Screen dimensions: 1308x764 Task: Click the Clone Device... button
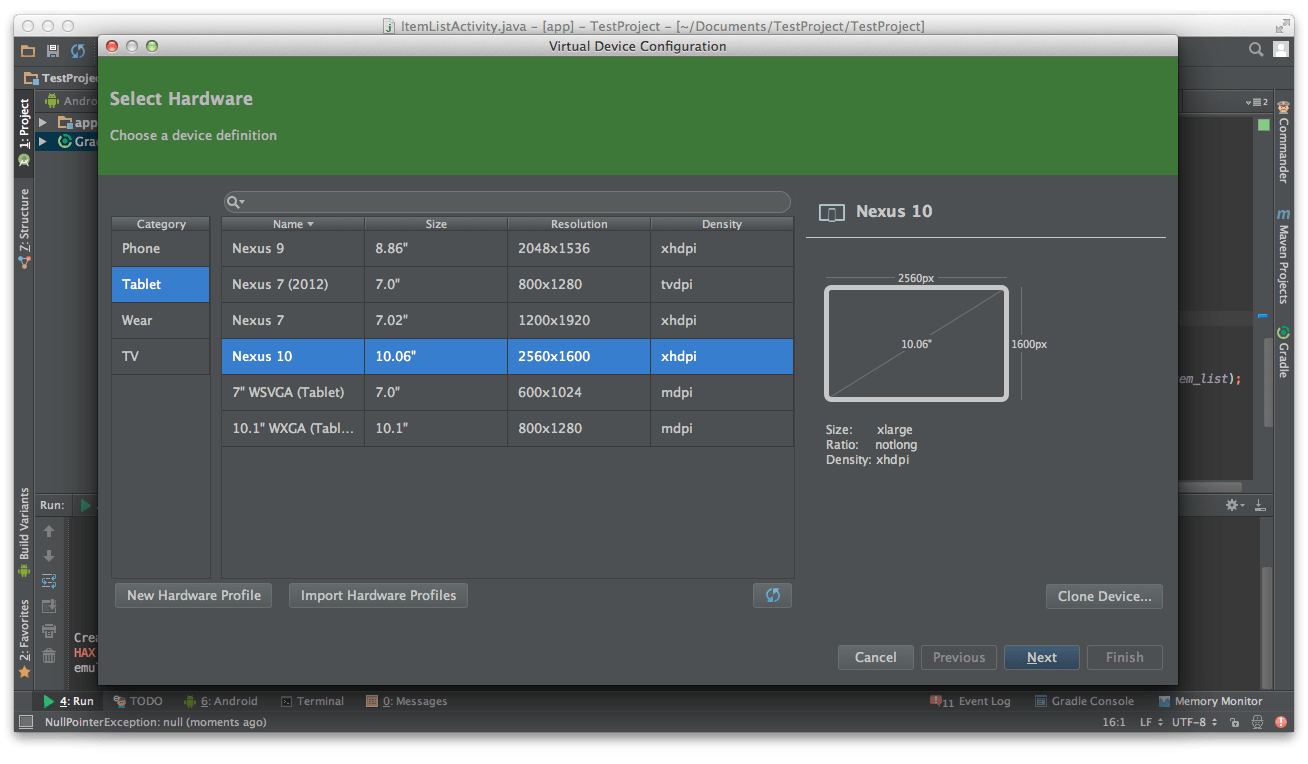[x=1104, y=596]
